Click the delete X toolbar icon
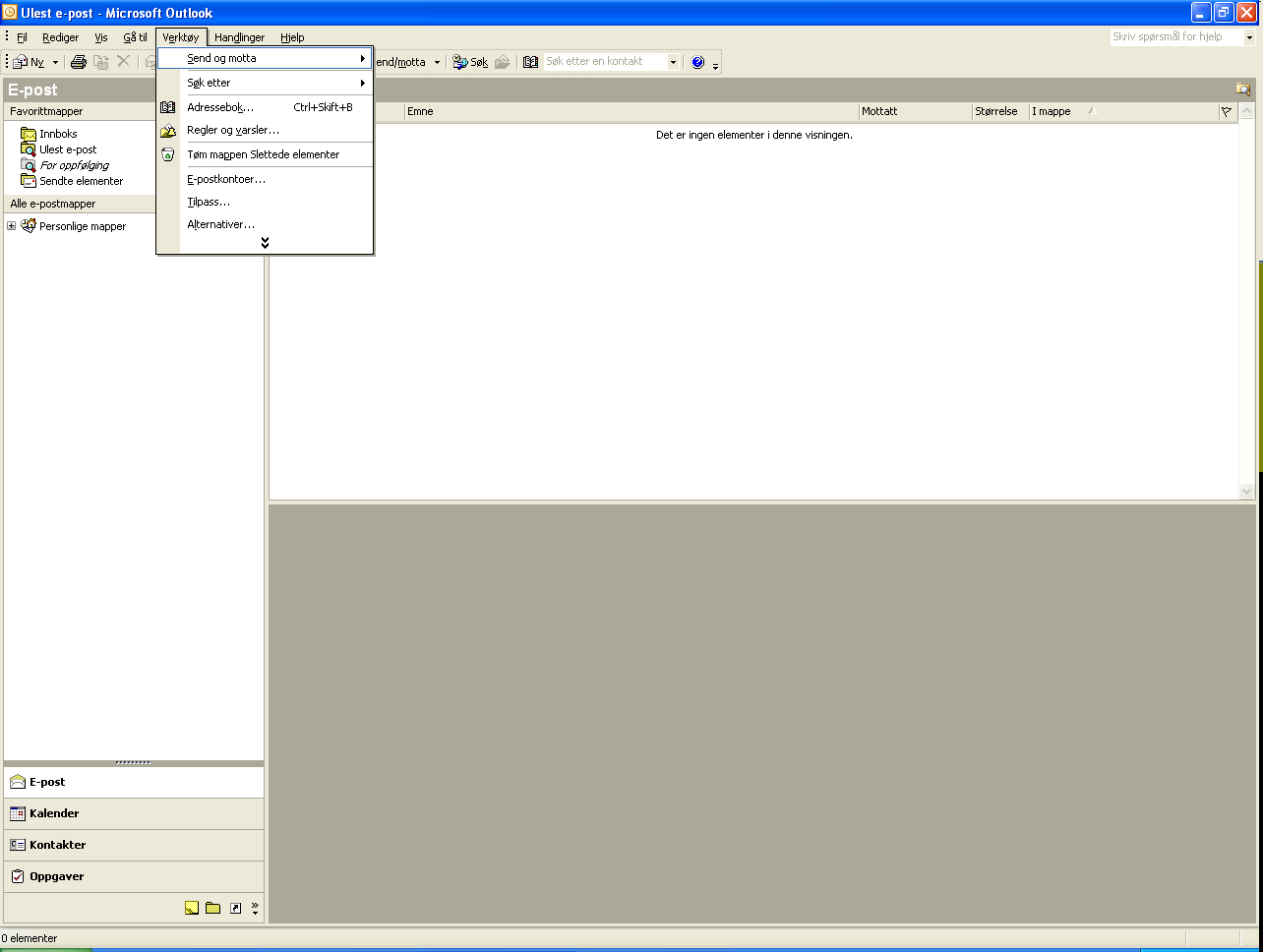1263x952 pixels. click(x=124, y=62)
